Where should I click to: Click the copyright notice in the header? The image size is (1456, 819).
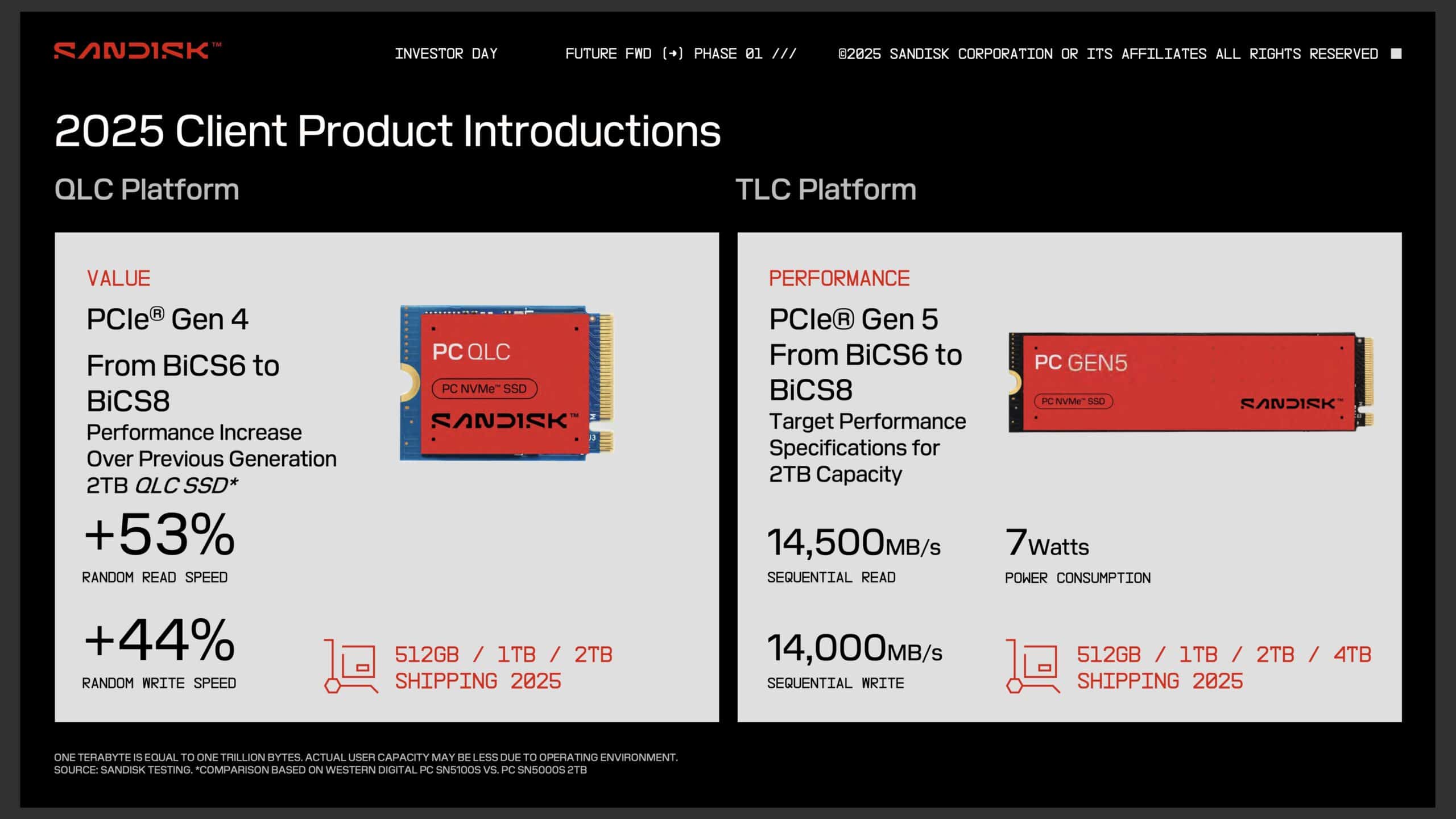coord(1108,53)
